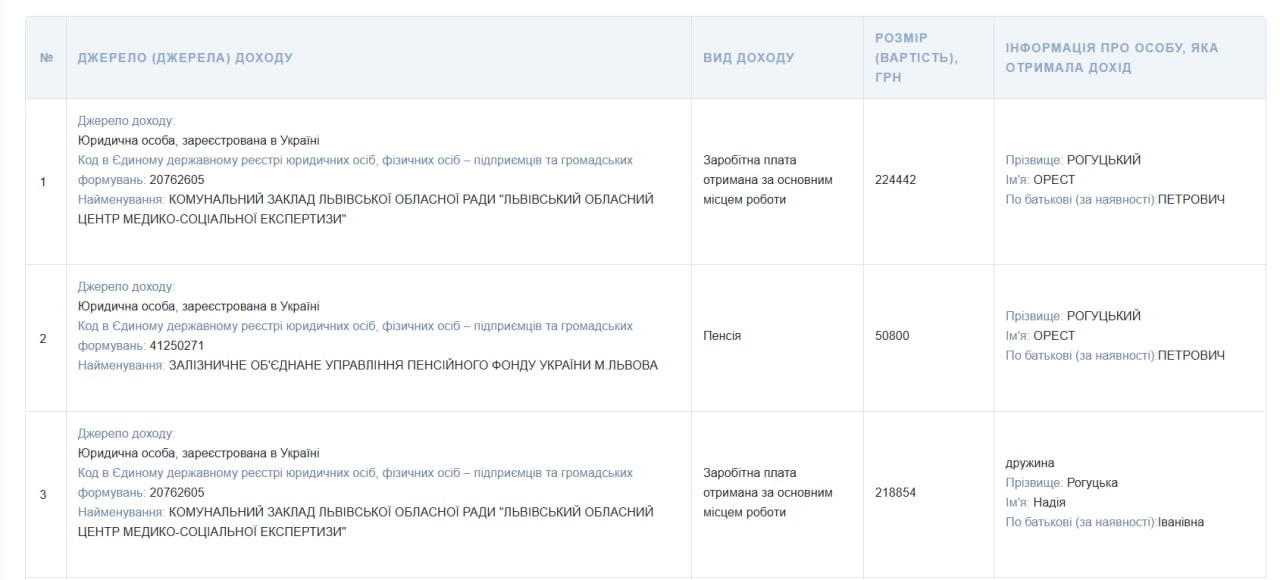Click surname "РОГУЦЬКИЙ" in row 1

[1103, 160]
